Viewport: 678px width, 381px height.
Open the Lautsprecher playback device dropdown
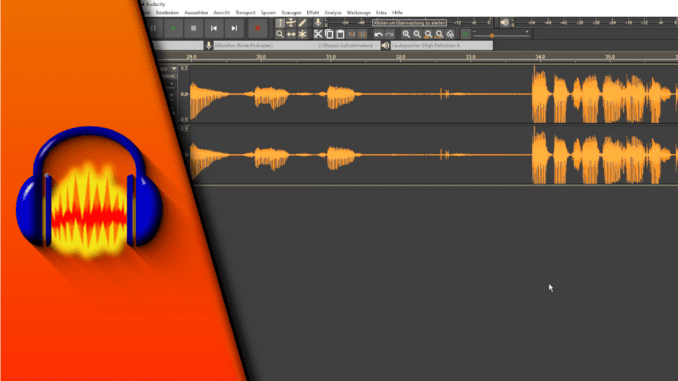click(442, 45)
